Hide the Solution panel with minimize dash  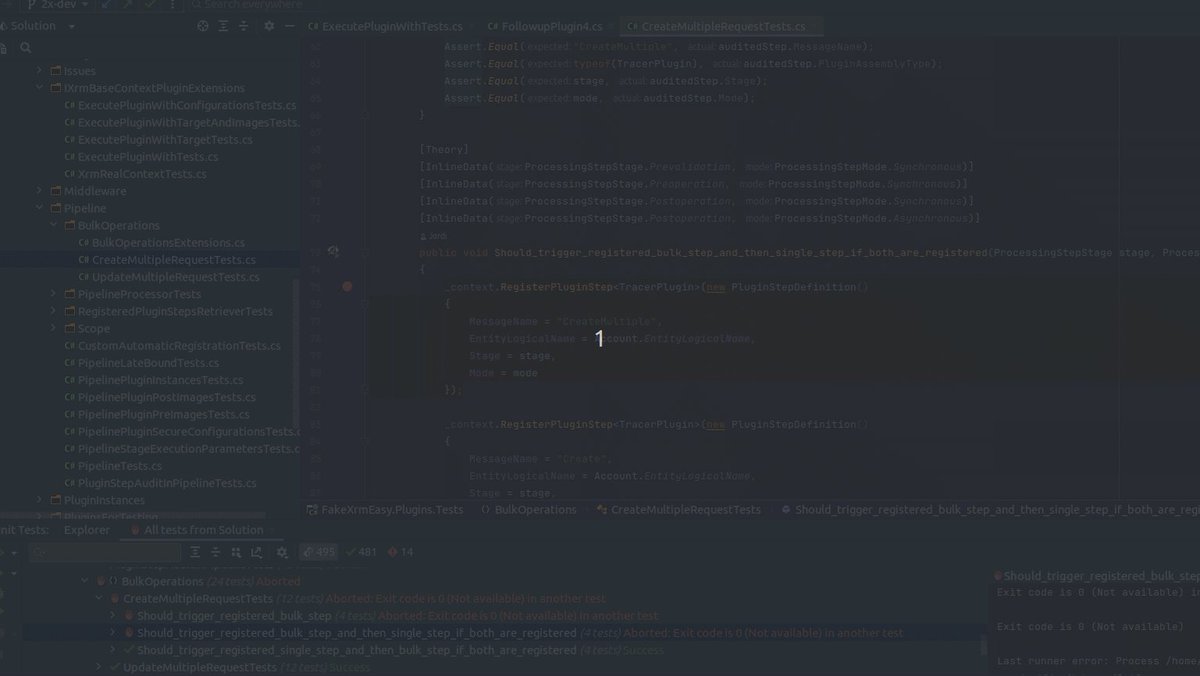click(x=289, y=26)
